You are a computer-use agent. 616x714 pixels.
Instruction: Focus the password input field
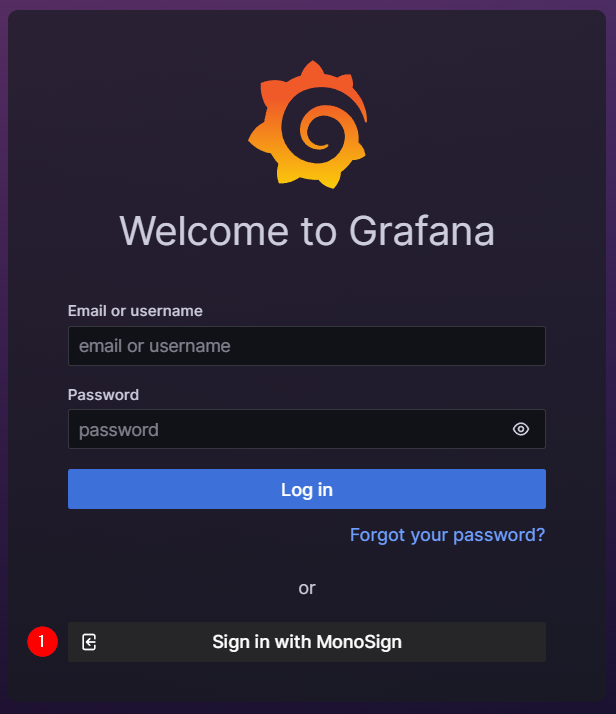(x=307, y=429)
